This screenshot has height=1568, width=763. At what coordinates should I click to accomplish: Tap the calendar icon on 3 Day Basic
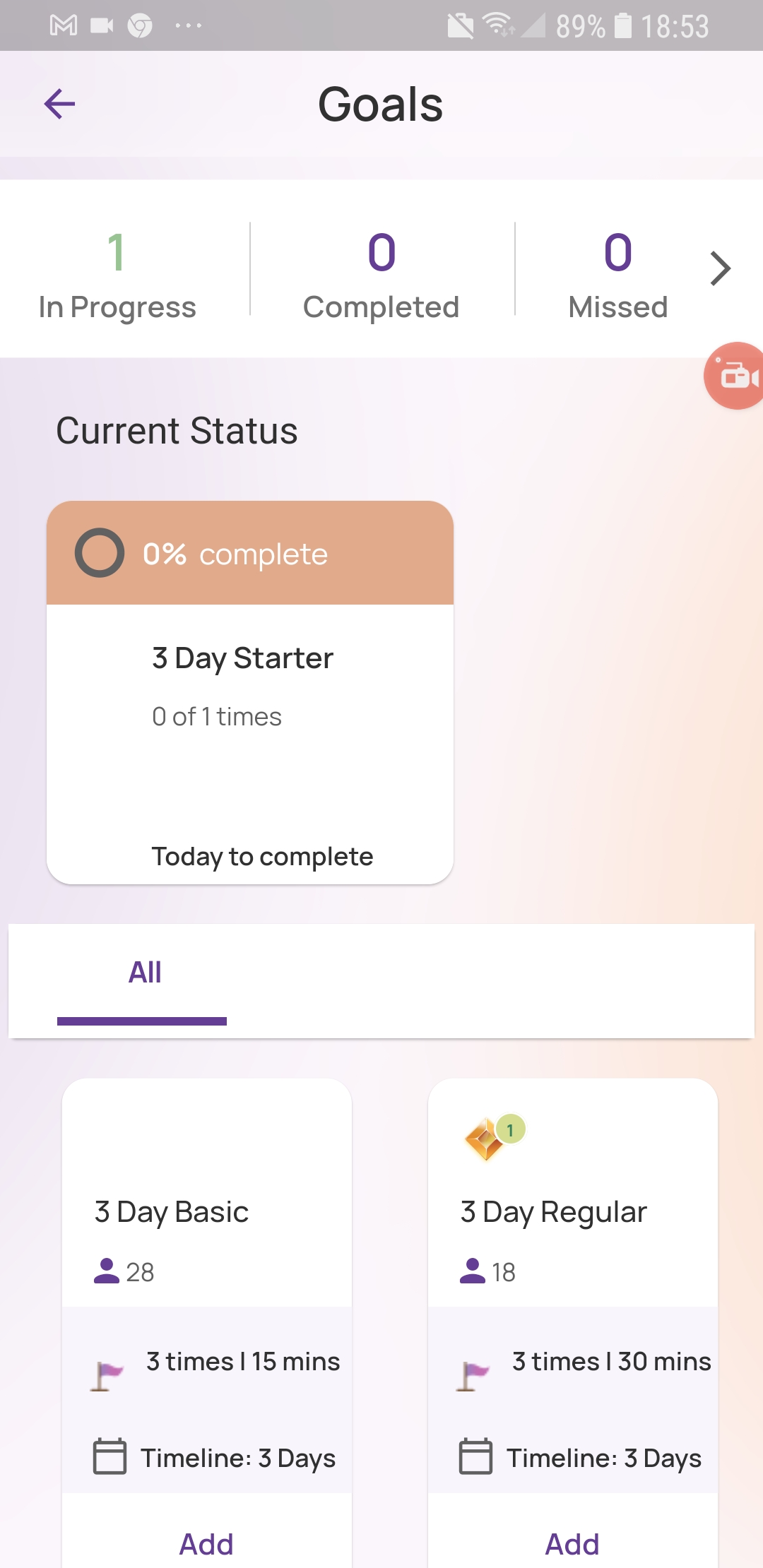click(110, 1456)
